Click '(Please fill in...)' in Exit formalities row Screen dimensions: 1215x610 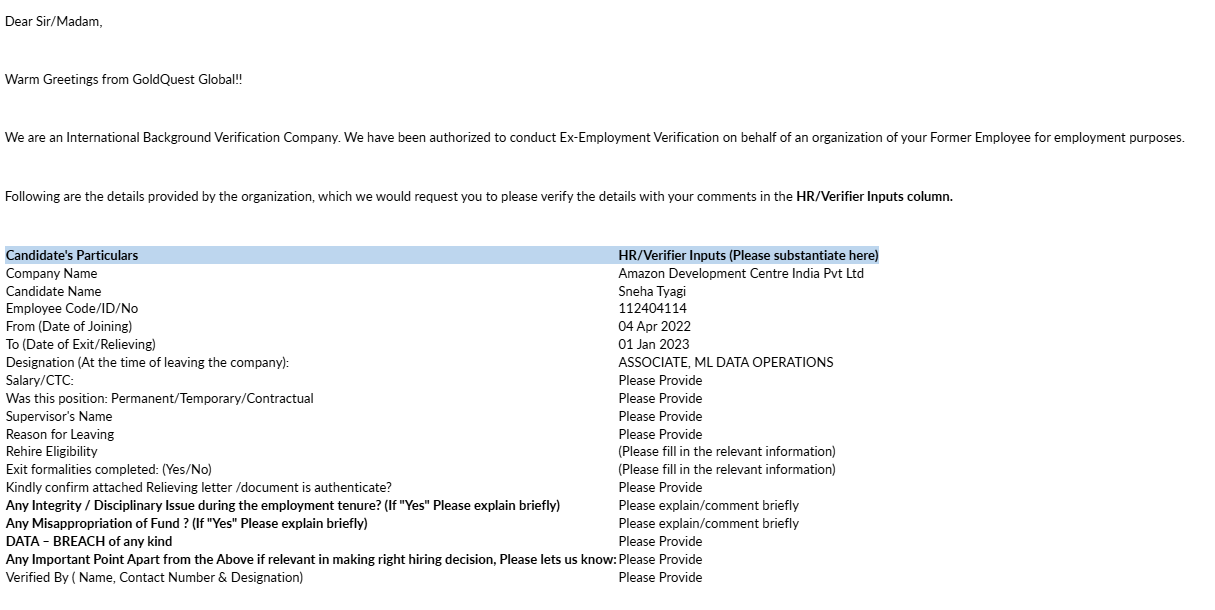(727, 470)
